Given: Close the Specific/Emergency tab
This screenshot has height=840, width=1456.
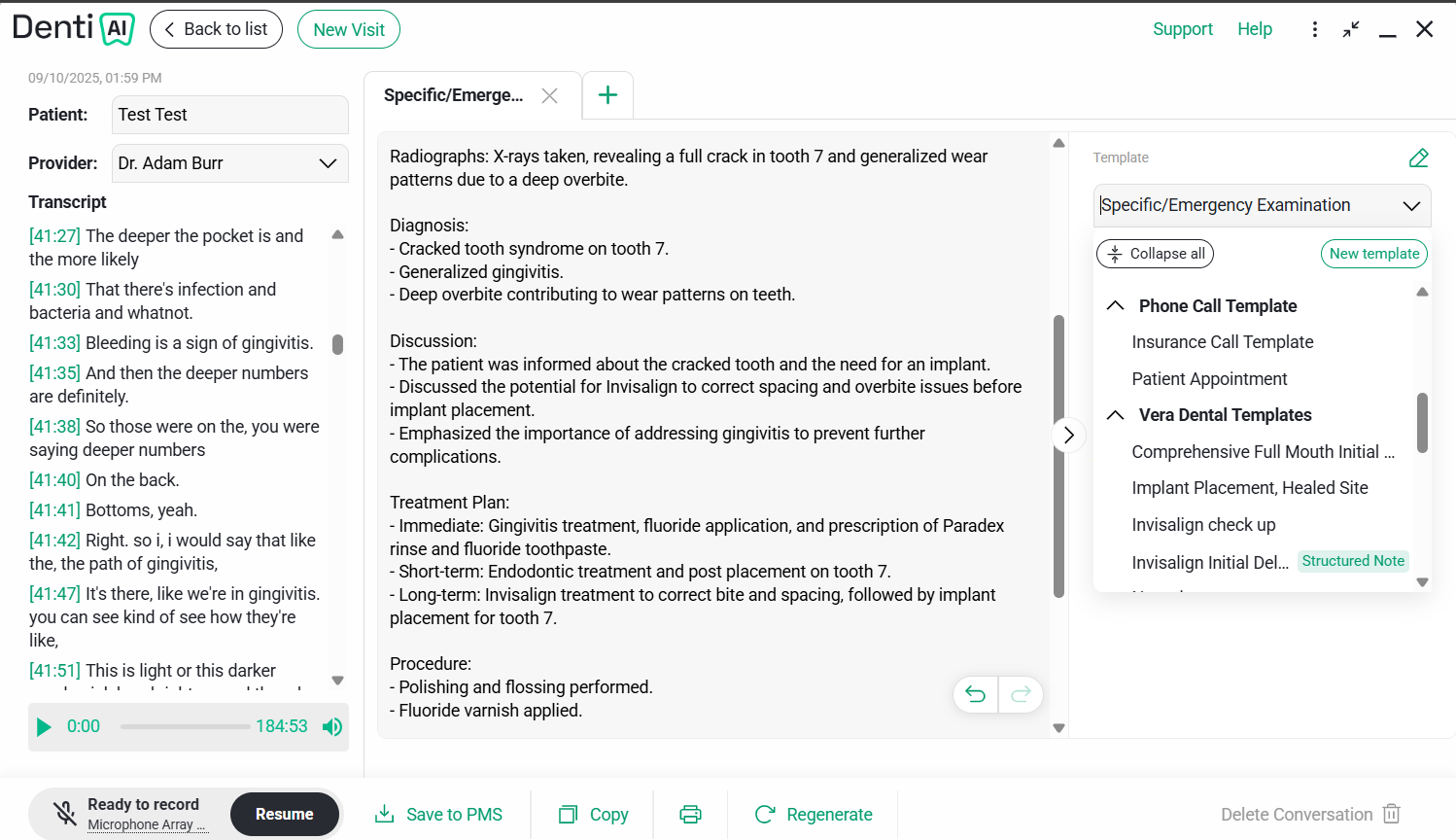Looking at the screenshot, I should pyautogui.click(x=549, y=95).
